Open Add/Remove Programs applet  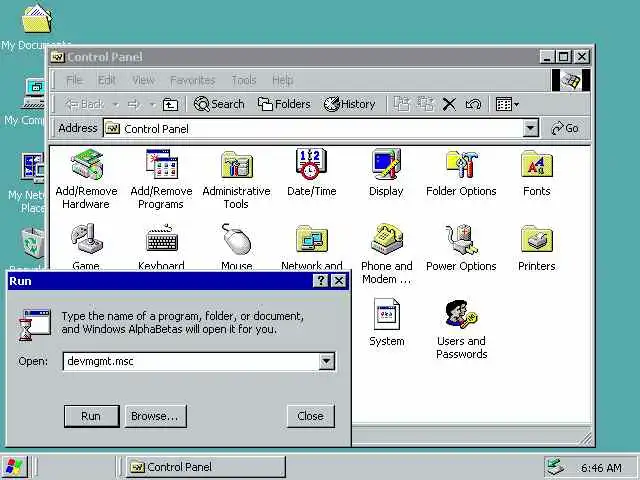pos(161,180)
